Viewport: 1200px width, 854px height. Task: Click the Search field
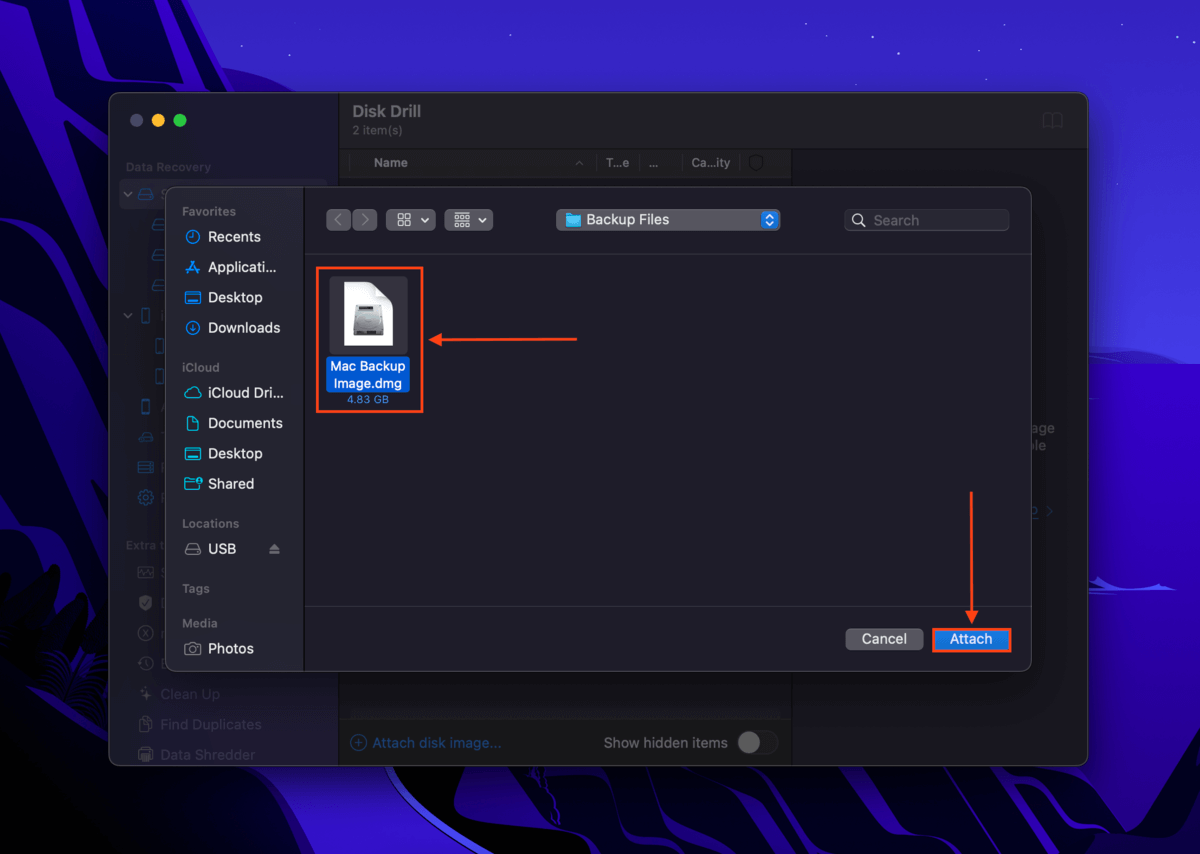(x=927, y=220)
